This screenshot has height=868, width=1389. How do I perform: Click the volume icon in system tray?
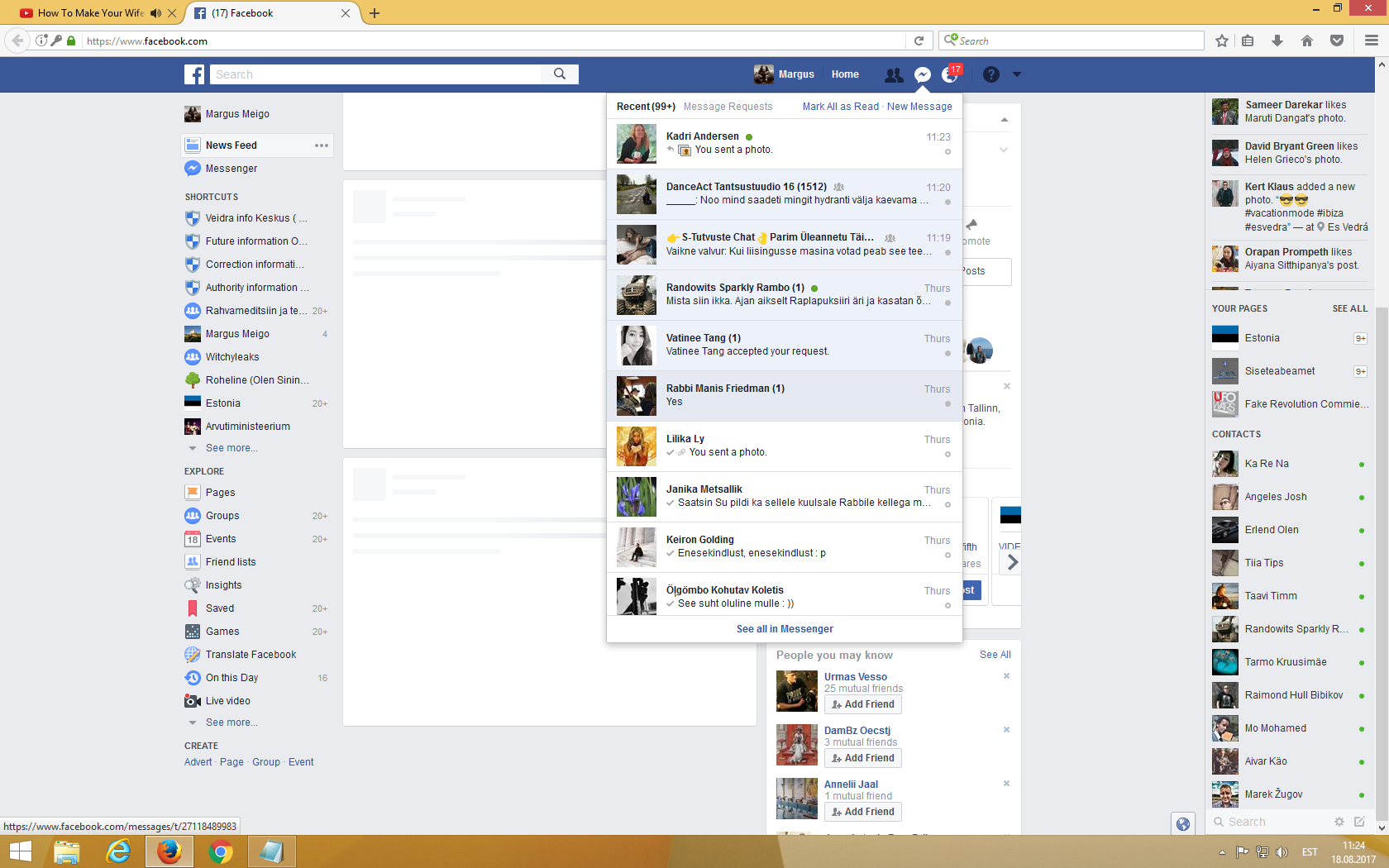[1282, 852]
